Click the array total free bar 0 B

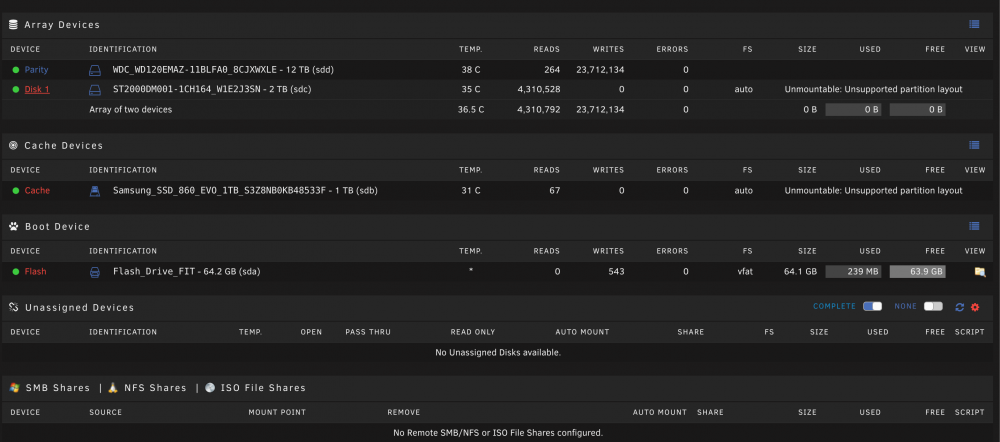tap(917, 110)
